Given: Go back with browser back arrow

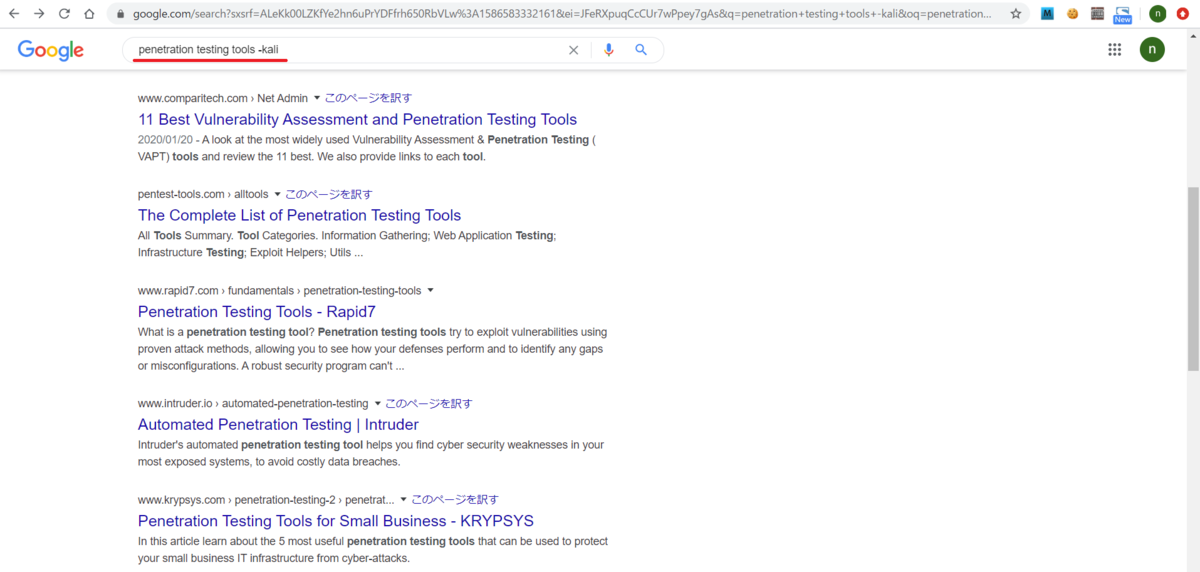Looking at the screenshot, I should 14,14.
